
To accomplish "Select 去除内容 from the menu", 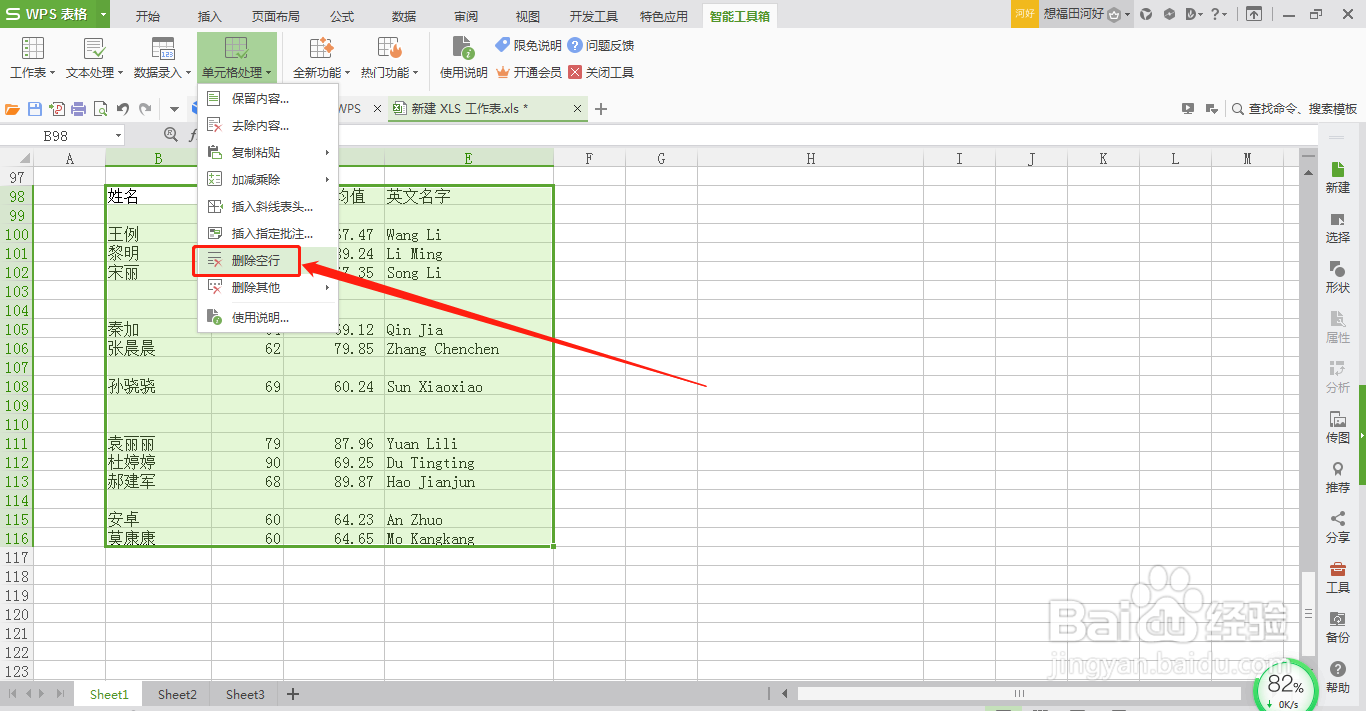I will 268,125.
